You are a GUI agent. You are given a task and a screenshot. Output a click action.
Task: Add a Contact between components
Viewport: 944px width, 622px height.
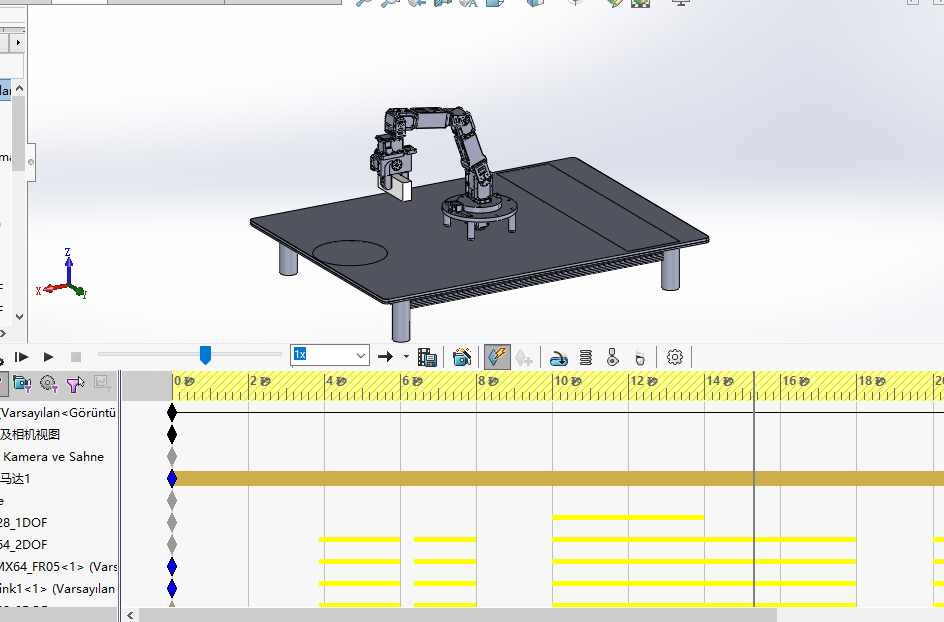[x=612, y=358]
